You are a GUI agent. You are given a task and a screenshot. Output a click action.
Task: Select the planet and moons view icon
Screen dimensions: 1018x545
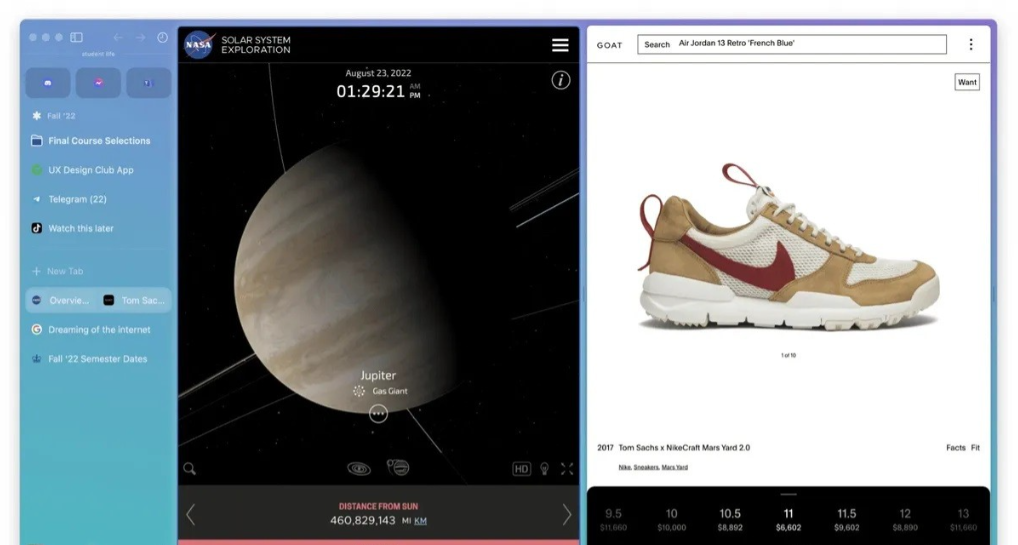coord(398,468)
